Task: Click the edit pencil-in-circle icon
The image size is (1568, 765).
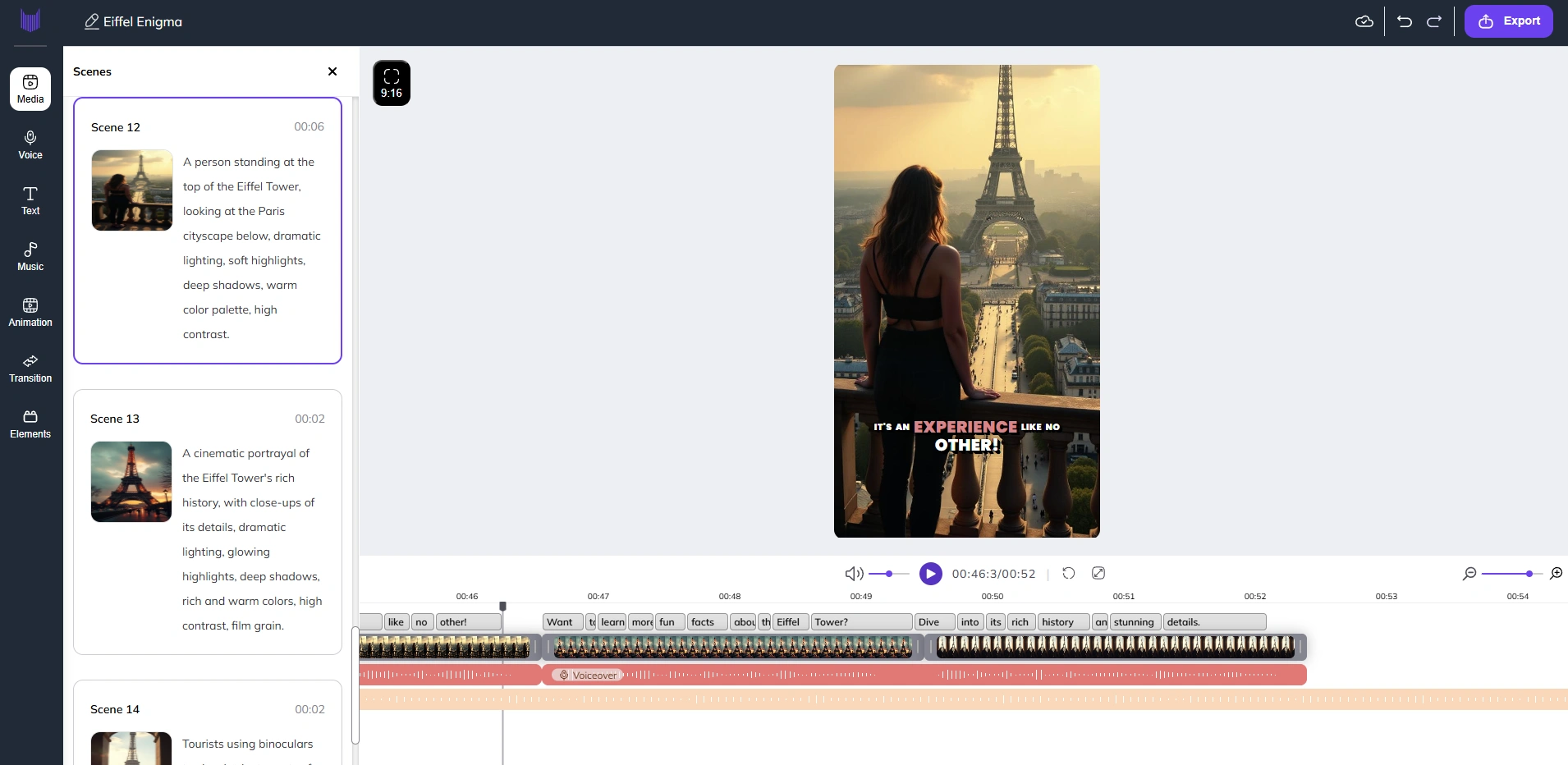Action: (x=1098, y=573)
